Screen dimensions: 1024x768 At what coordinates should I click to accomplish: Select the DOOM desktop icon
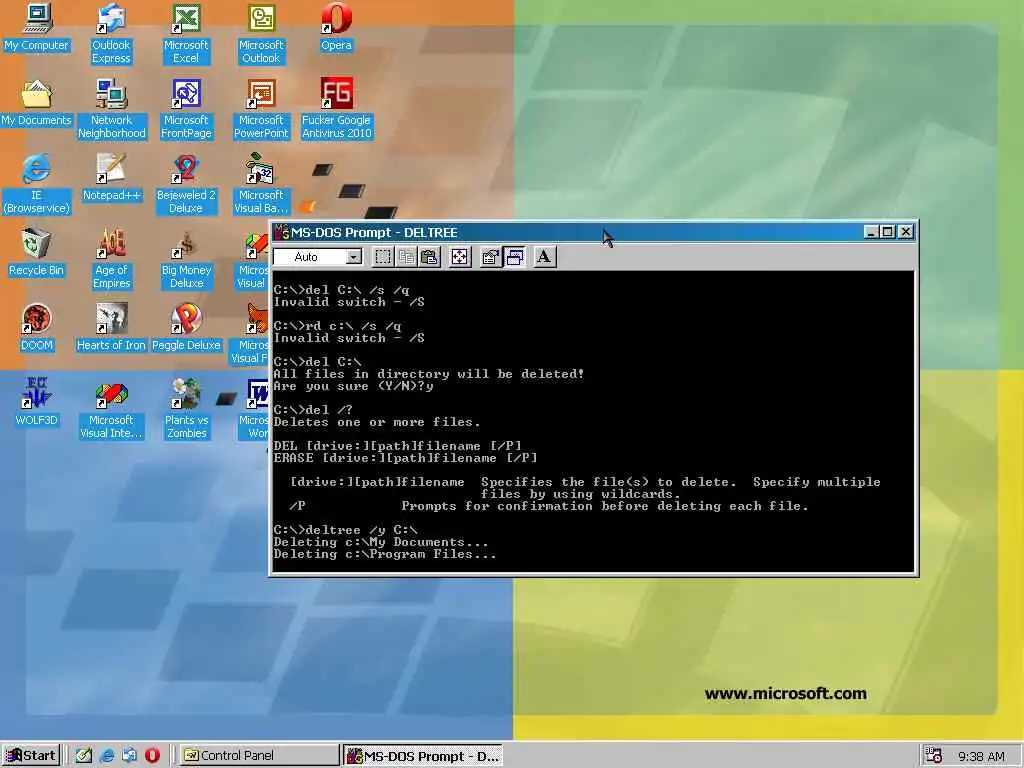pyautogui.click(x=37, y=327)
